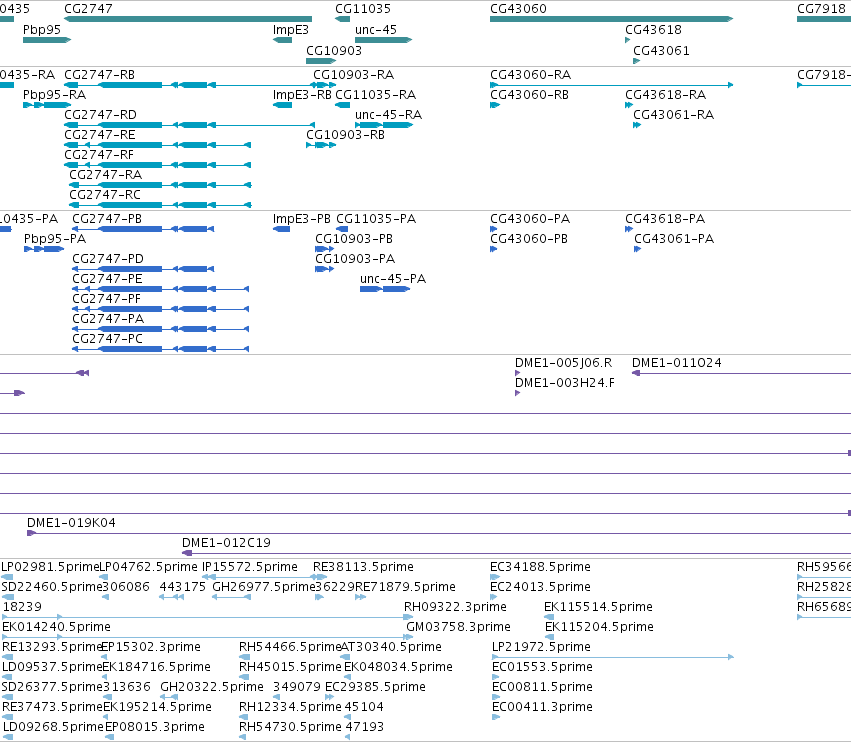Image resolution: width=851 pixels, height=742 pixels.
Task: Select EST EK115514.5prime
Action: [549, 617]
